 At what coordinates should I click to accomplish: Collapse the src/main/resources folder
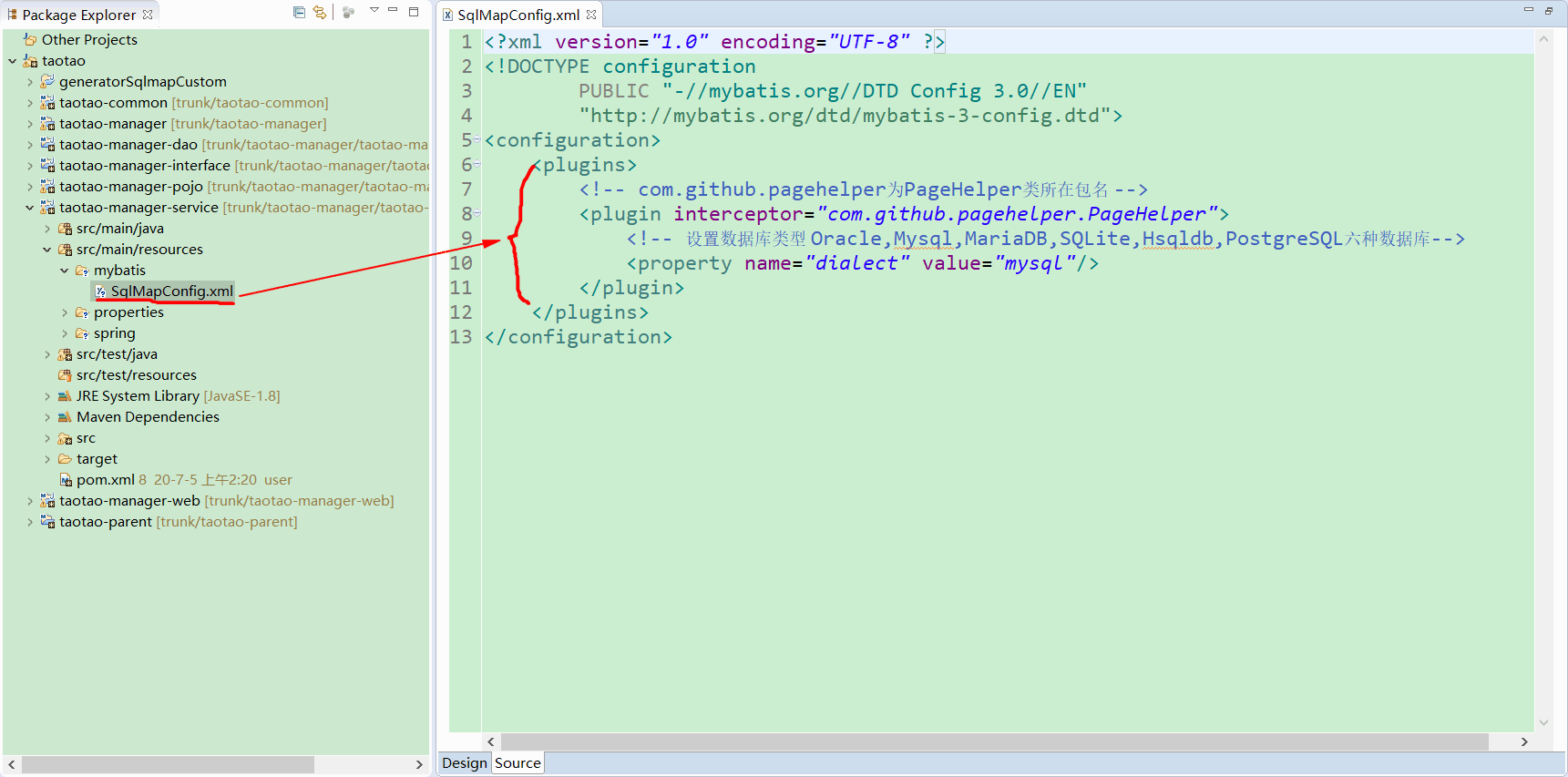(x=47, y=250)
